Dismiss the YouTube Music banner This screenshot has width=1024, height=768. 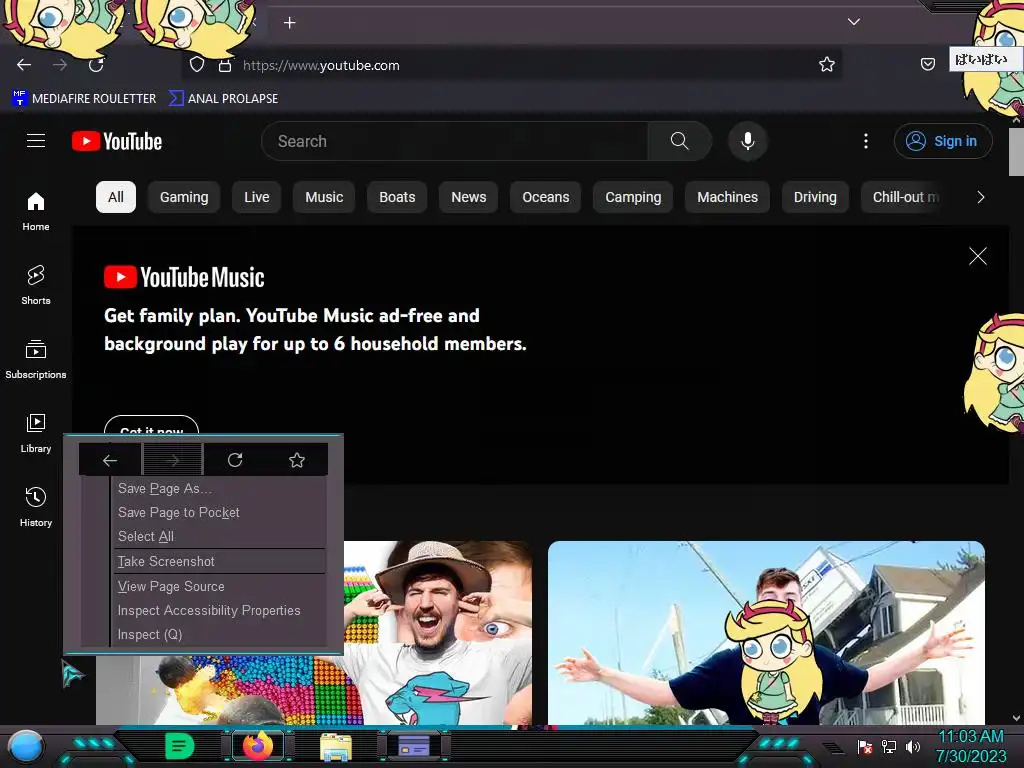click(978, 256)
